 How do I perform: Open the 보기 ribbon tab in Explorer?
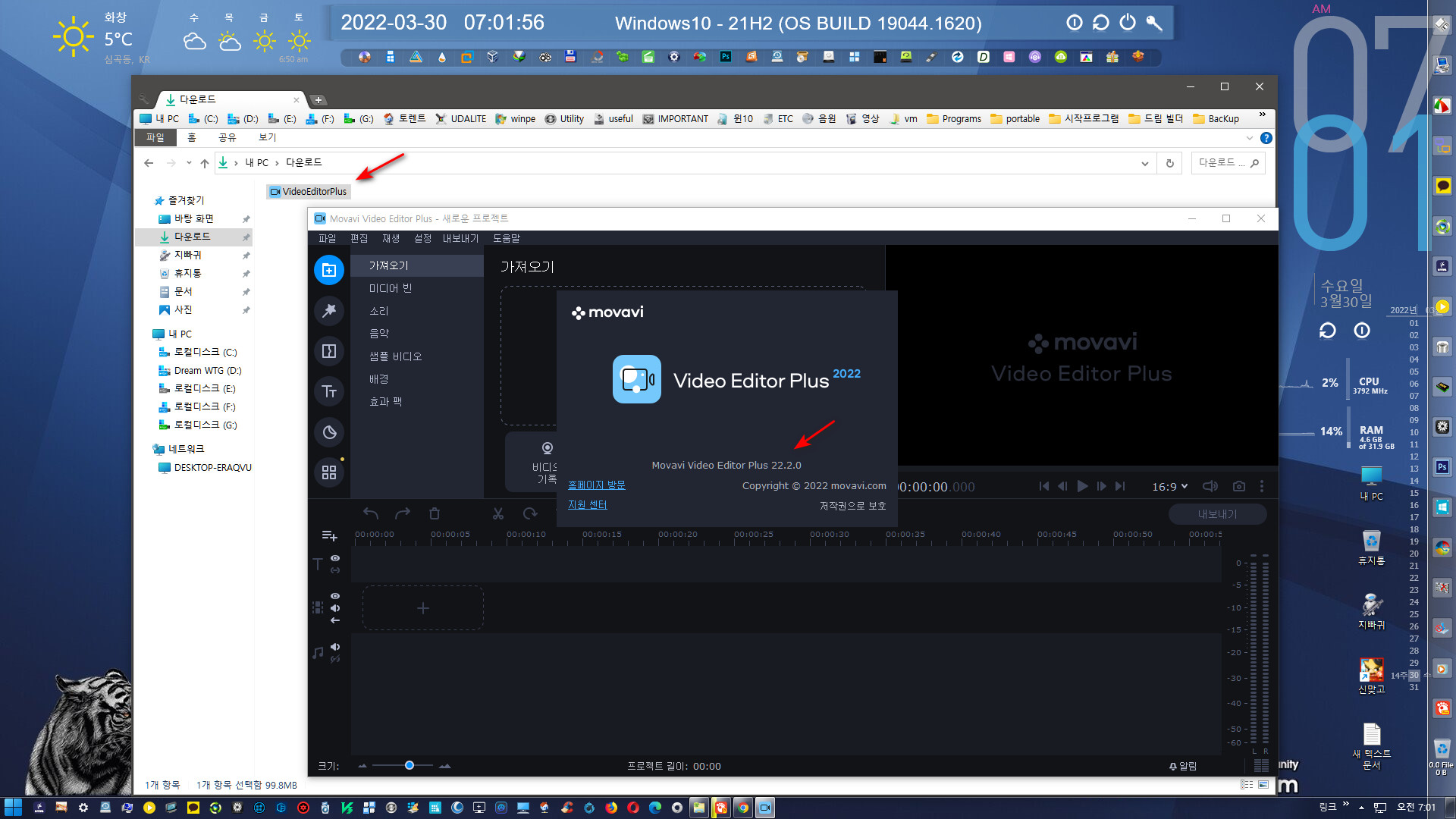(268, 137)
